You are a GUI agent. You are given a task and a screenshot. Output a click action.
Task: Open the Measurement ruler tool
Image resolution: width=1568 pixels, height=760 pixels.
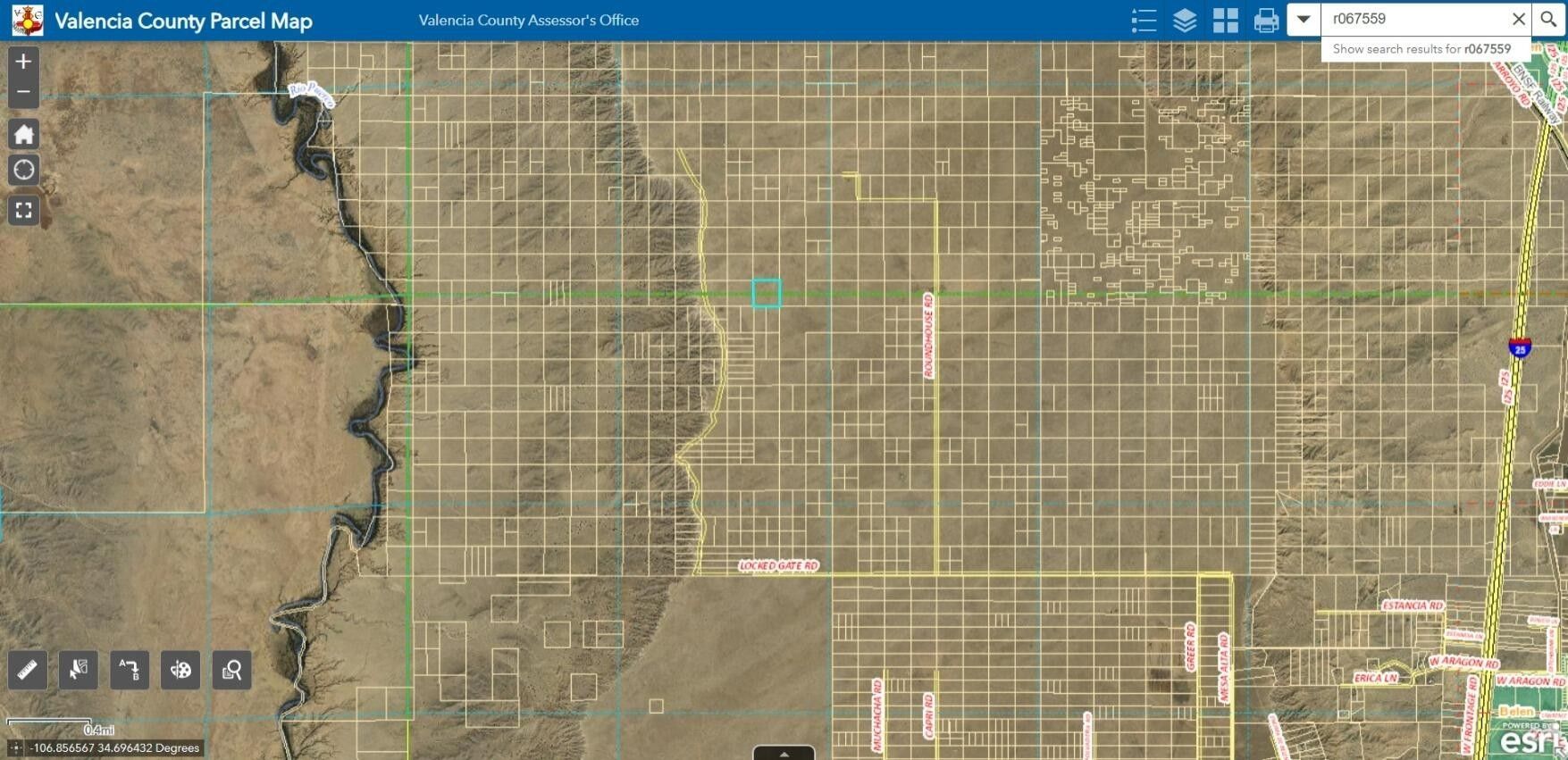click(27, 670)
